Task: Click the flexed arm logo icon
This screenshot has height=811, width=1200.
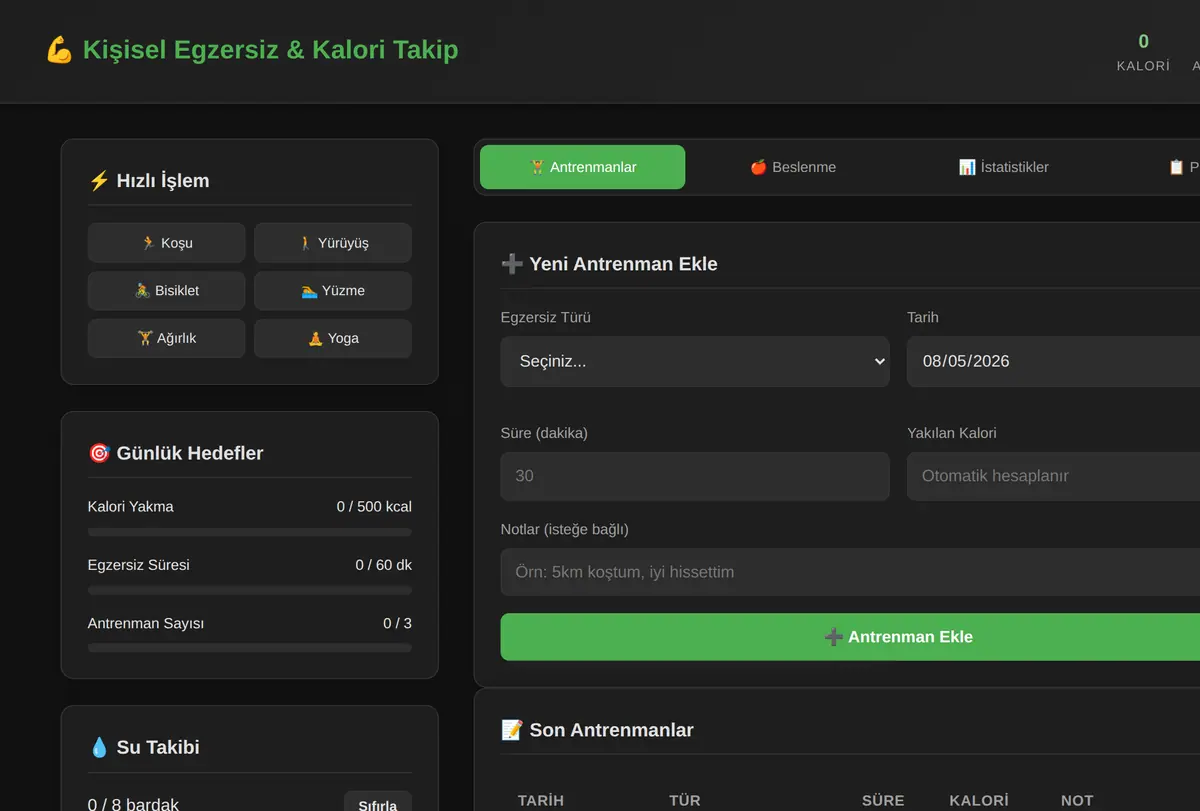Action: coord(59,50)
